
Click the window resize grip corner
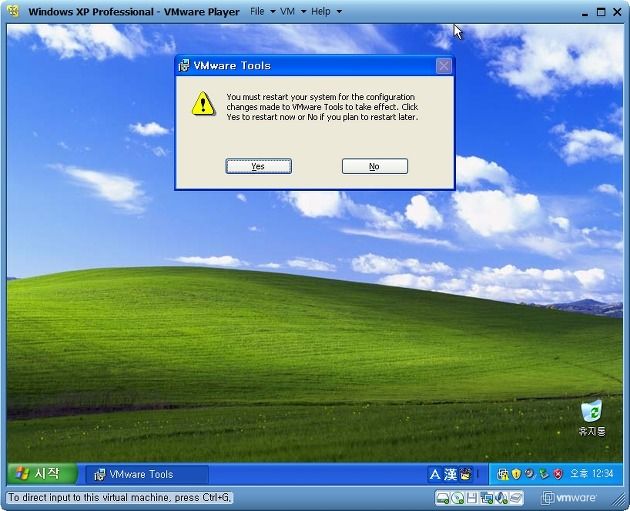click(619, 501)
